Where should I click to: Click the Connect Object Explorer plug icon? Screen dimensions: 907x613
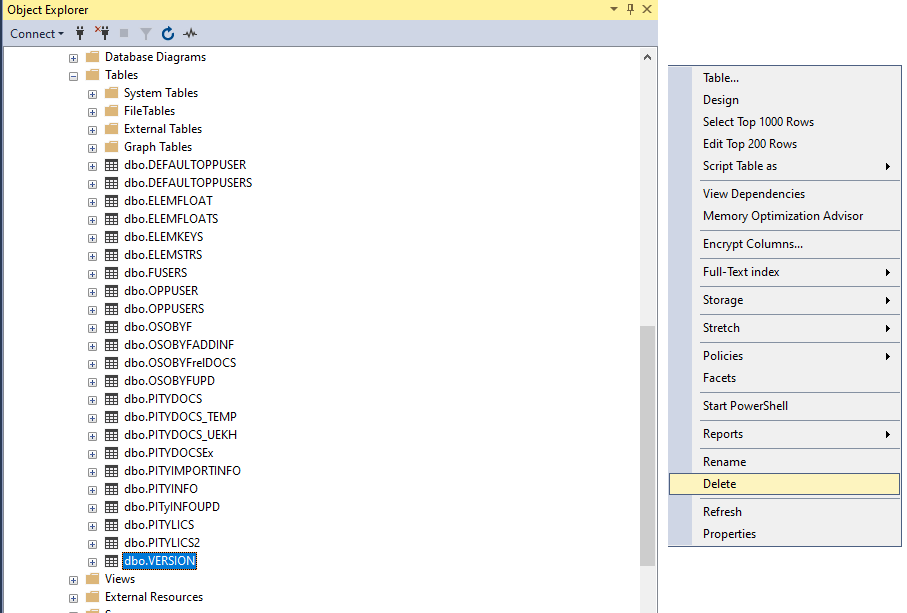coord(81,34)
